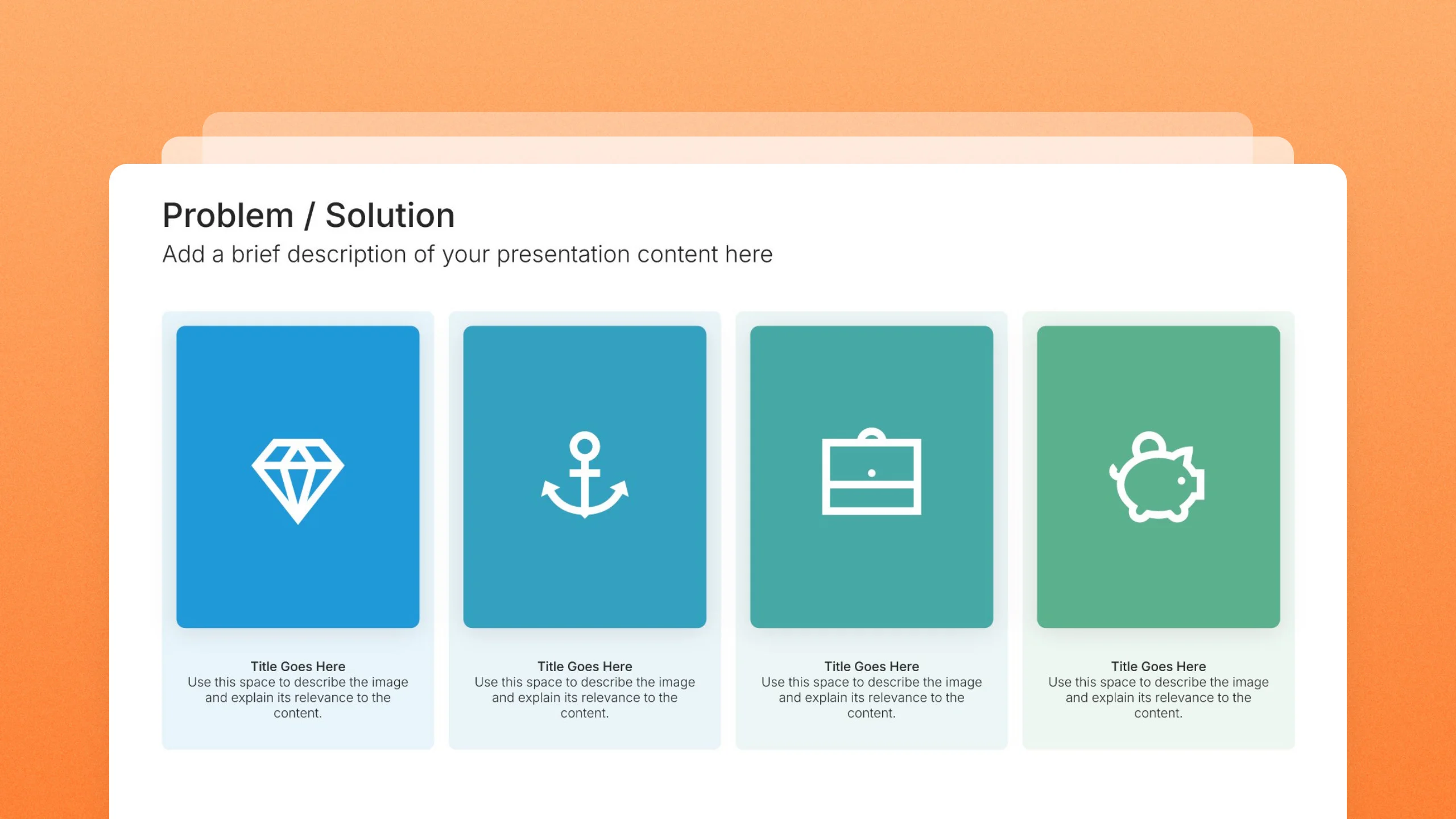Screen dimensions: 1456x819
Task: Select the 'Problem / Solution' heading
Action: pos(309,216)
